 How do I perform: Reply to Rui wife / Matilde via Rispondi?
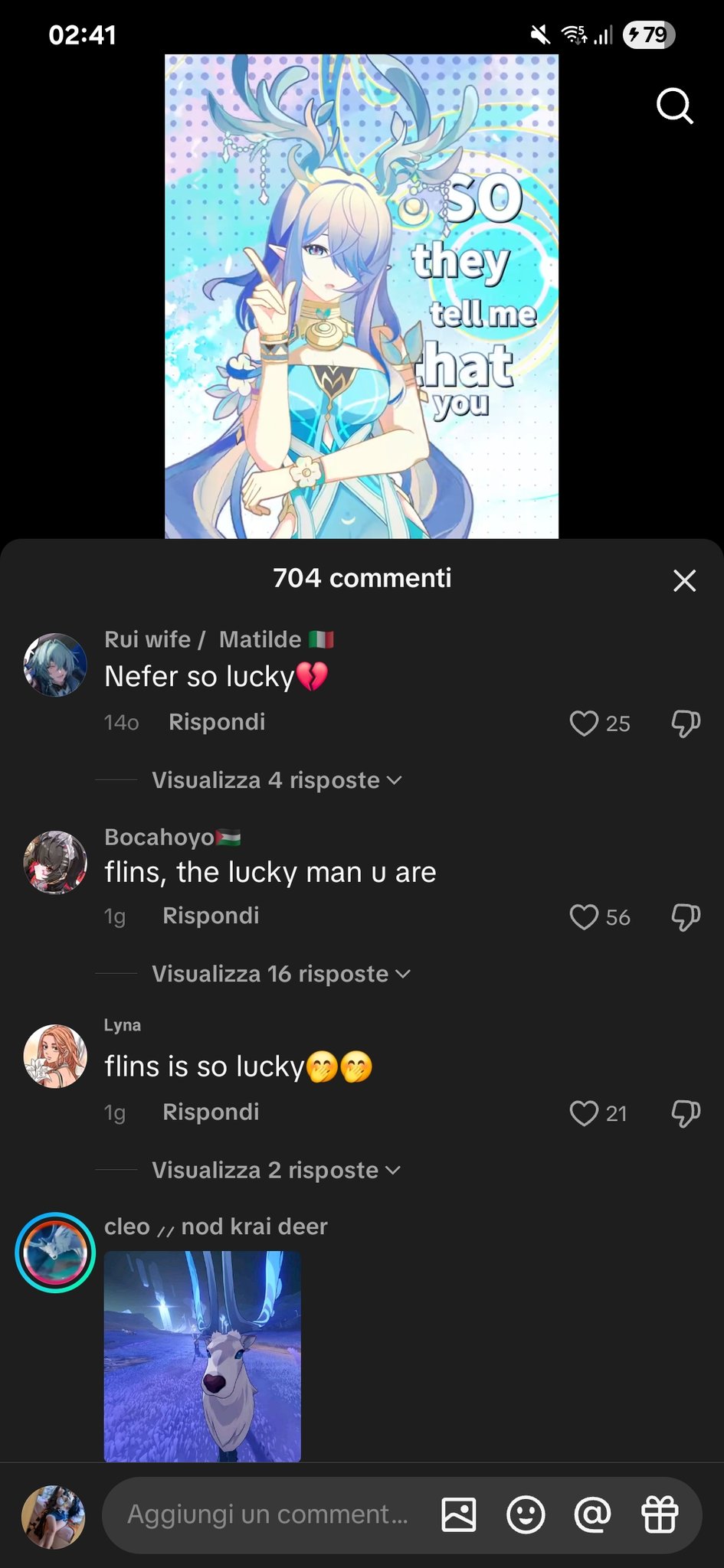click(217, 722)
